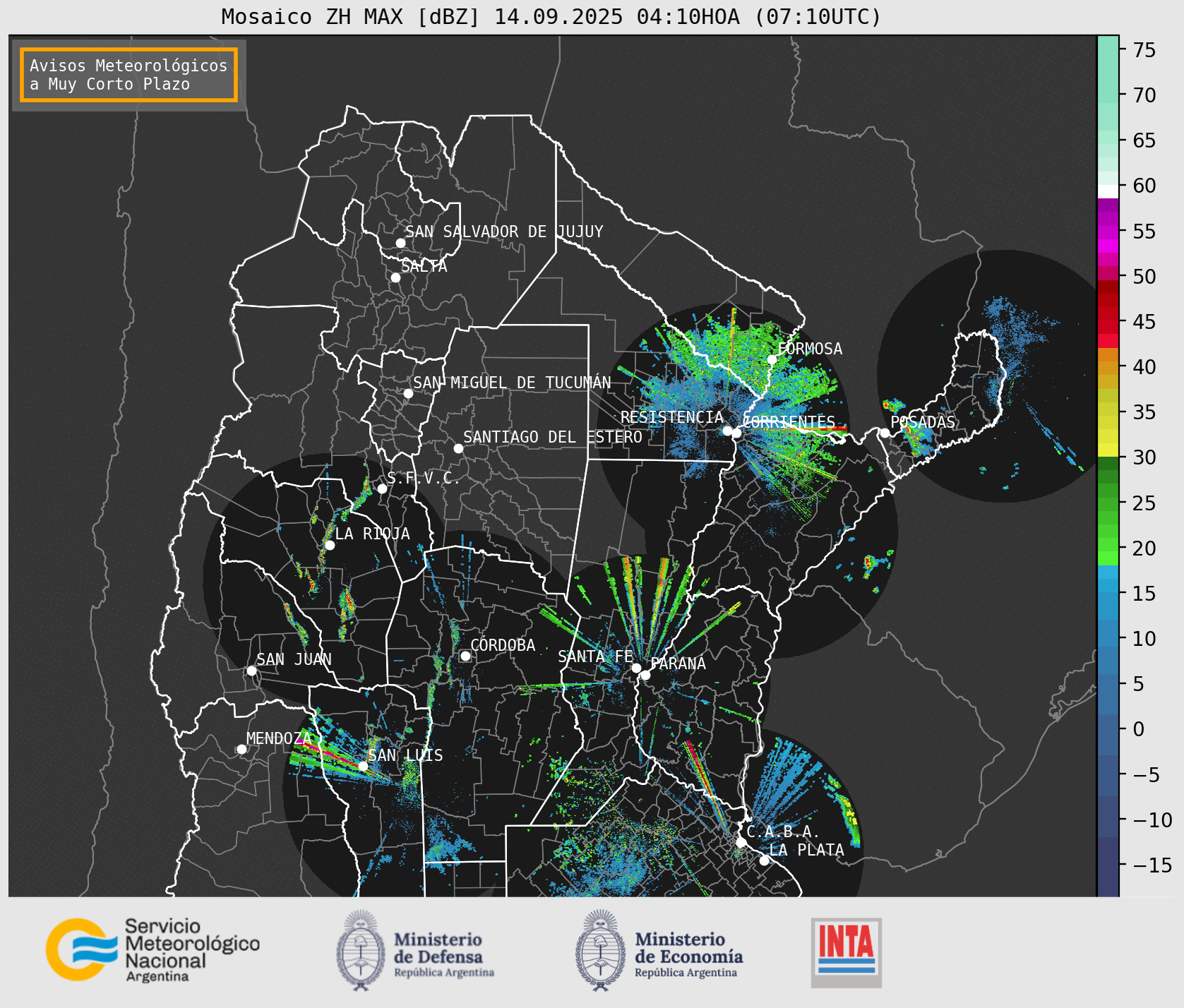Select the LA PLATA city dot
Screen dimensions: 1184x1008
click(764, 860)
